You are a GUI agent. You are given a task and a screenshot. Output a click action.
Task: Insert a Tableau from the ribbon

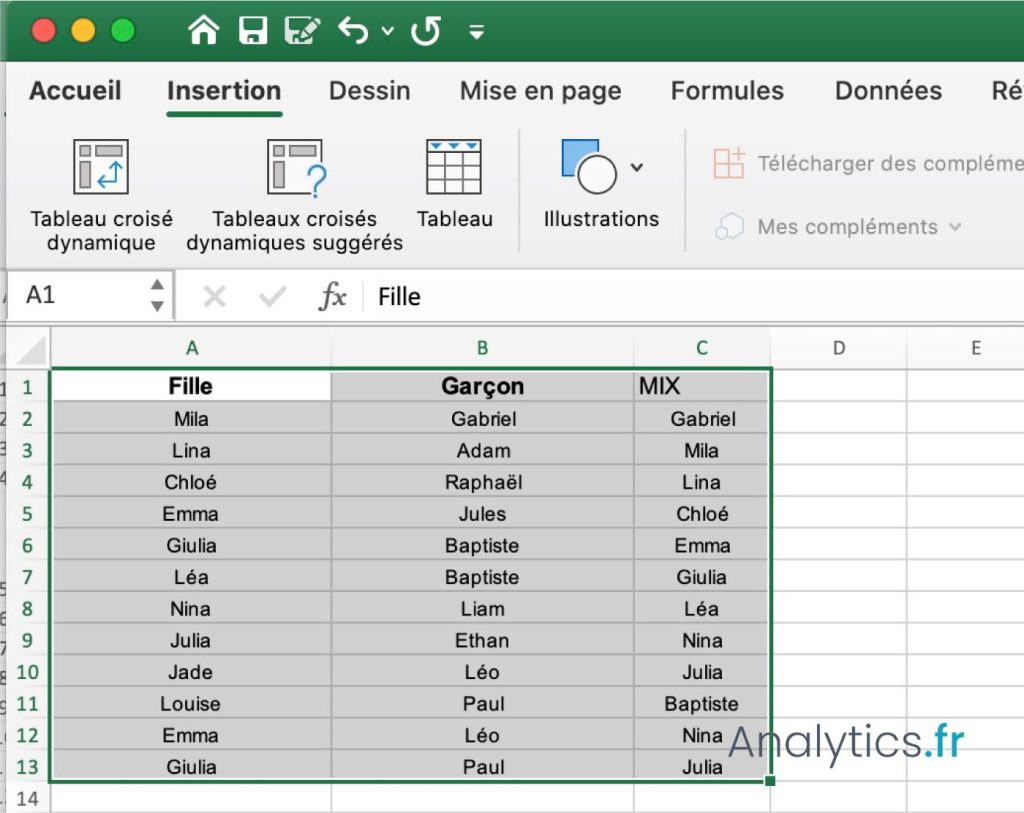coord(455,185)
